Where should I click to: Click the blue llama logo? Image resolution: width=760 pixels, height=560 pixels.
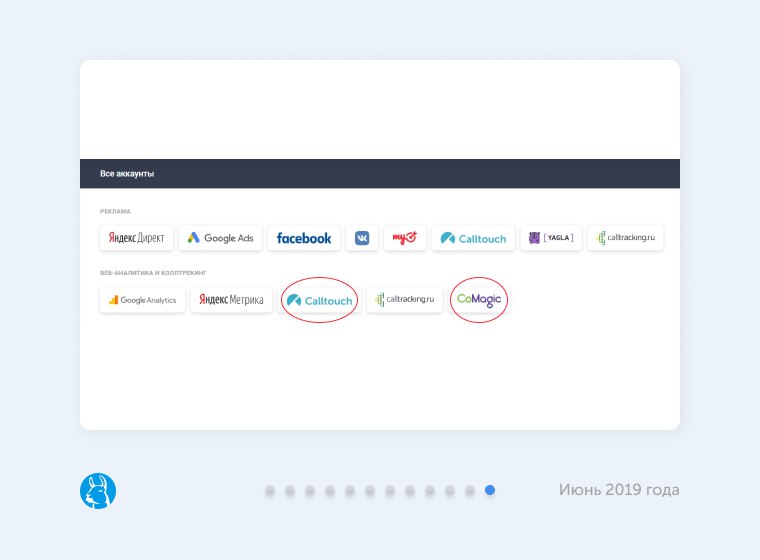tap(98, 491)
